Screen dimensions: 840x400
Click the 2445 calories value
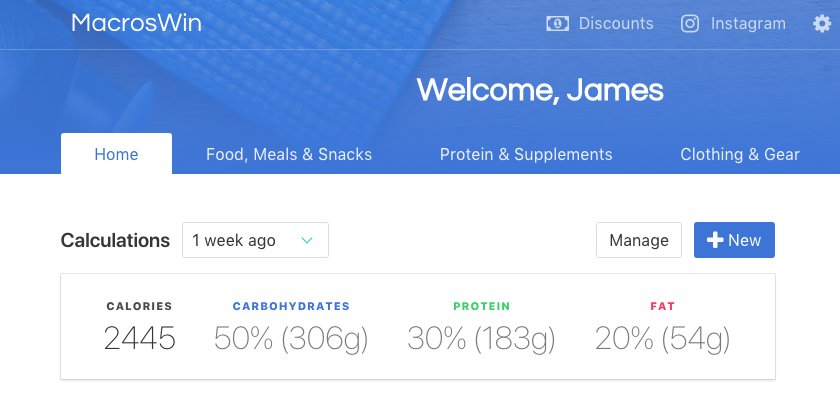tap(139, 338)
